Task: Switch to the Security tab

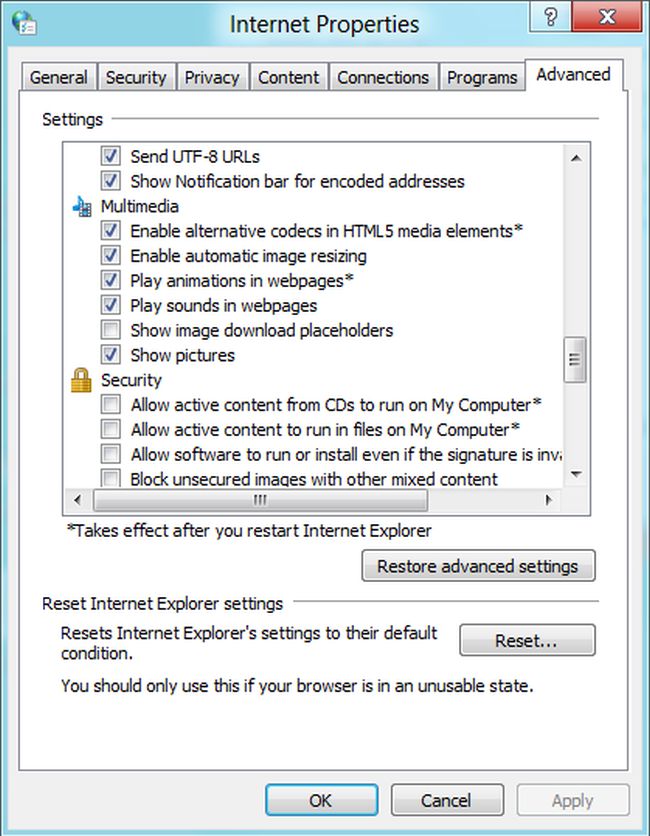Action: [x=136, y=77]
